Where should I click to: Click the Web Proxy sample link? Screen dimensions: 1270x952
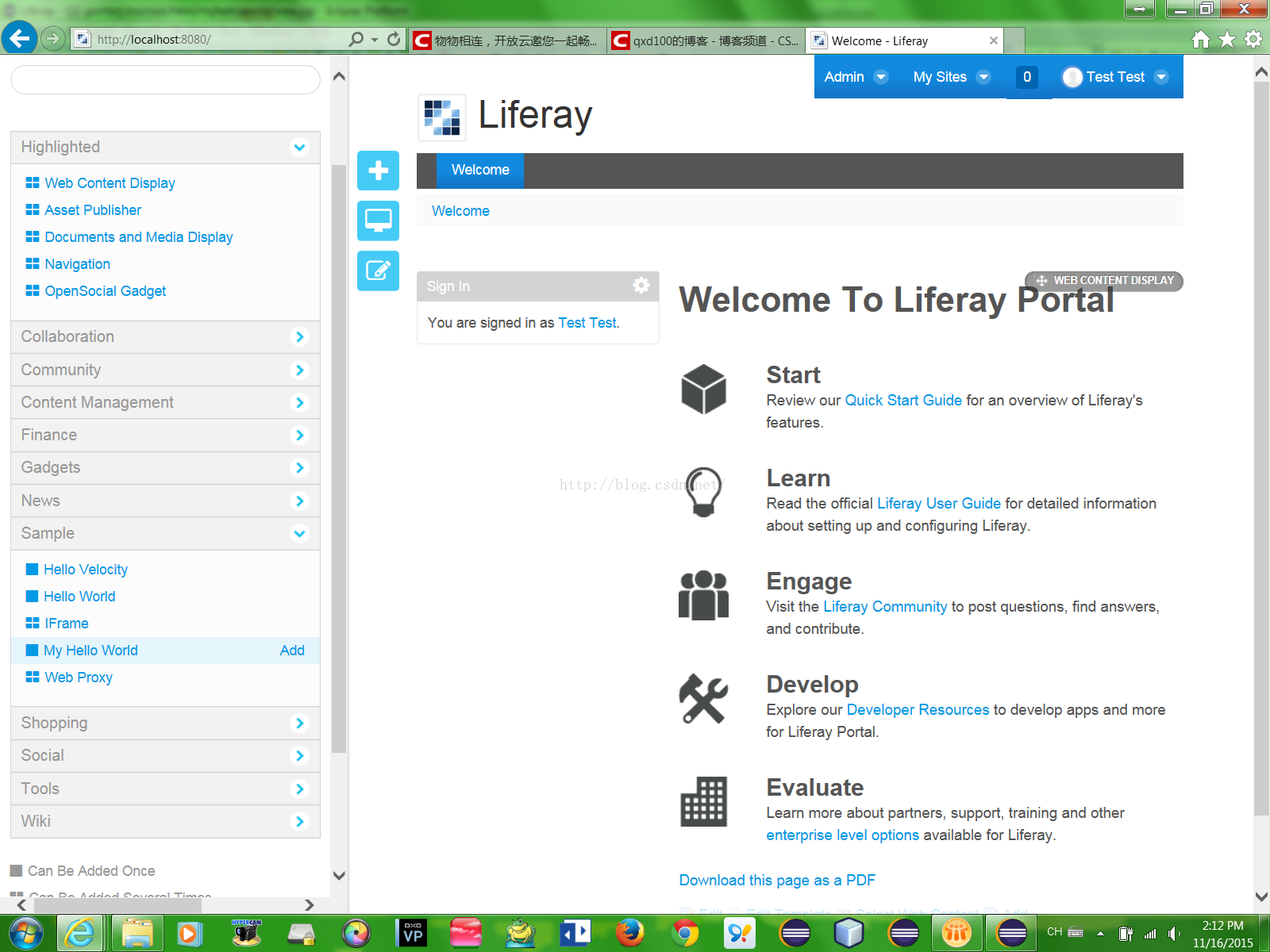(x=79, y=678)
